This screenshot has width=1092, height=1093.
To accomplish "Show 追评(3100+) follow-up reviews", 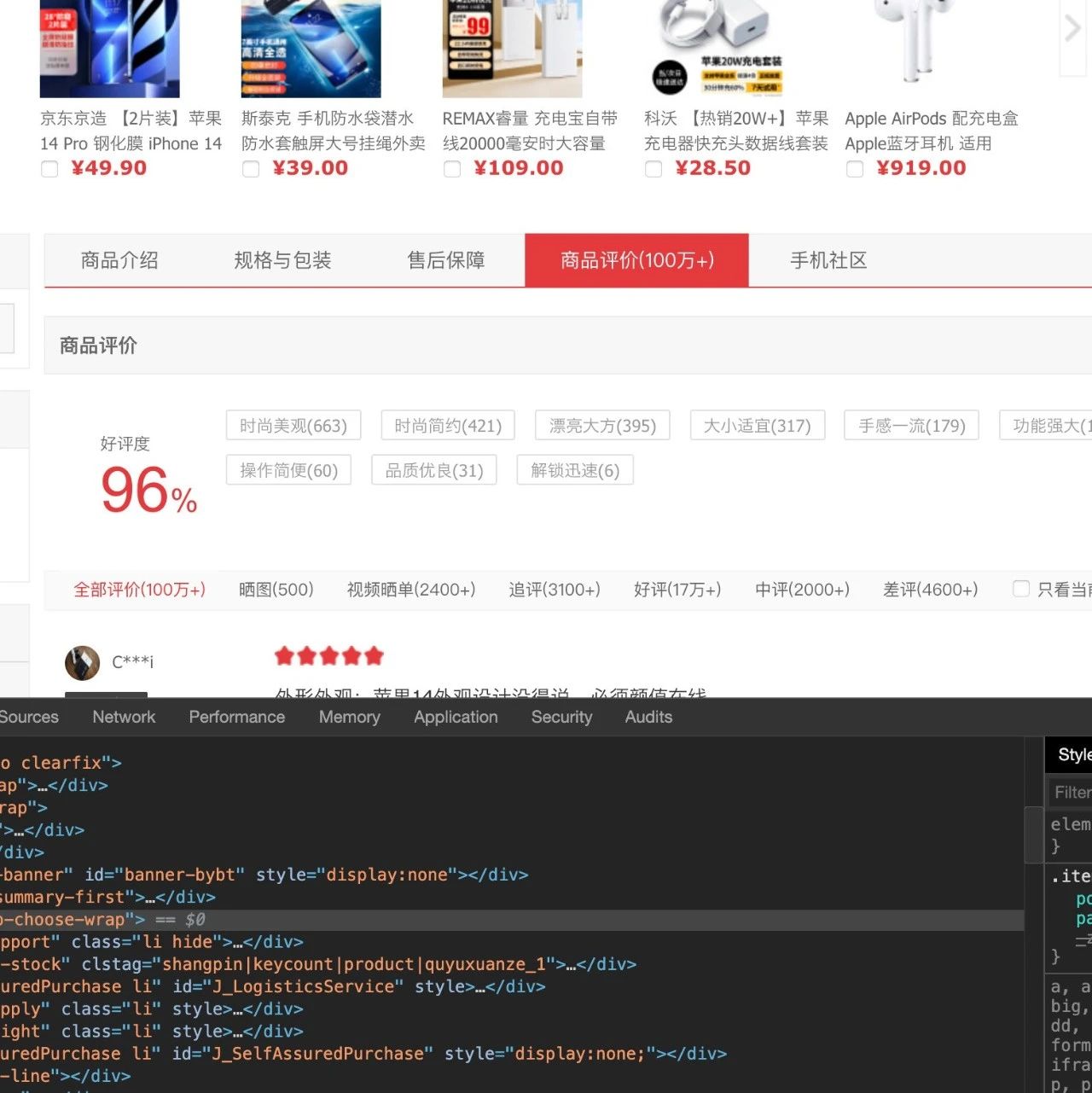I will point(555,590).
